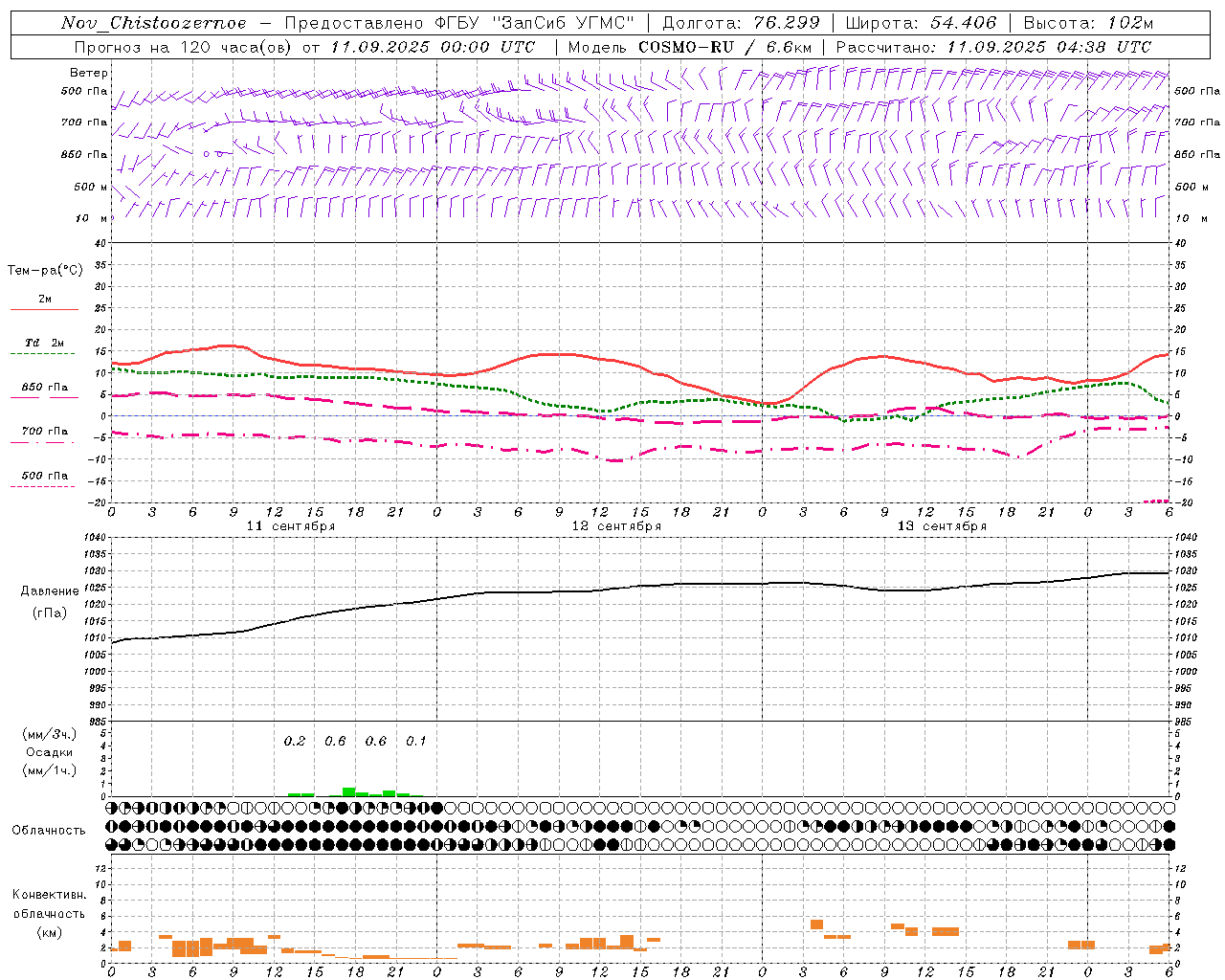Click the 0.2 precipitation amount value
Screen dimensions: 1225x980
click(295, 741)
